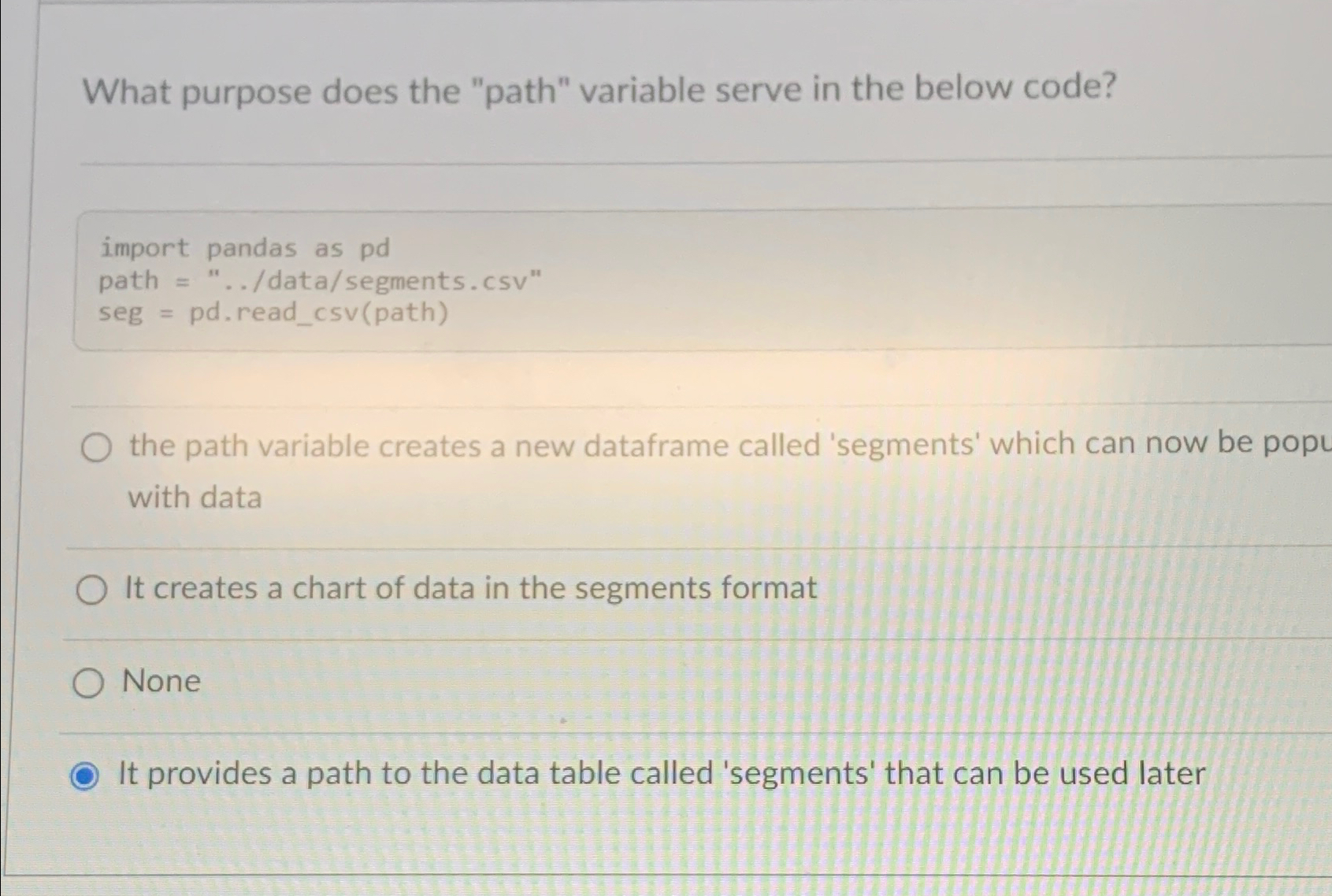Click the text 'with data'
1332x896 pixels.
[195, 497]
